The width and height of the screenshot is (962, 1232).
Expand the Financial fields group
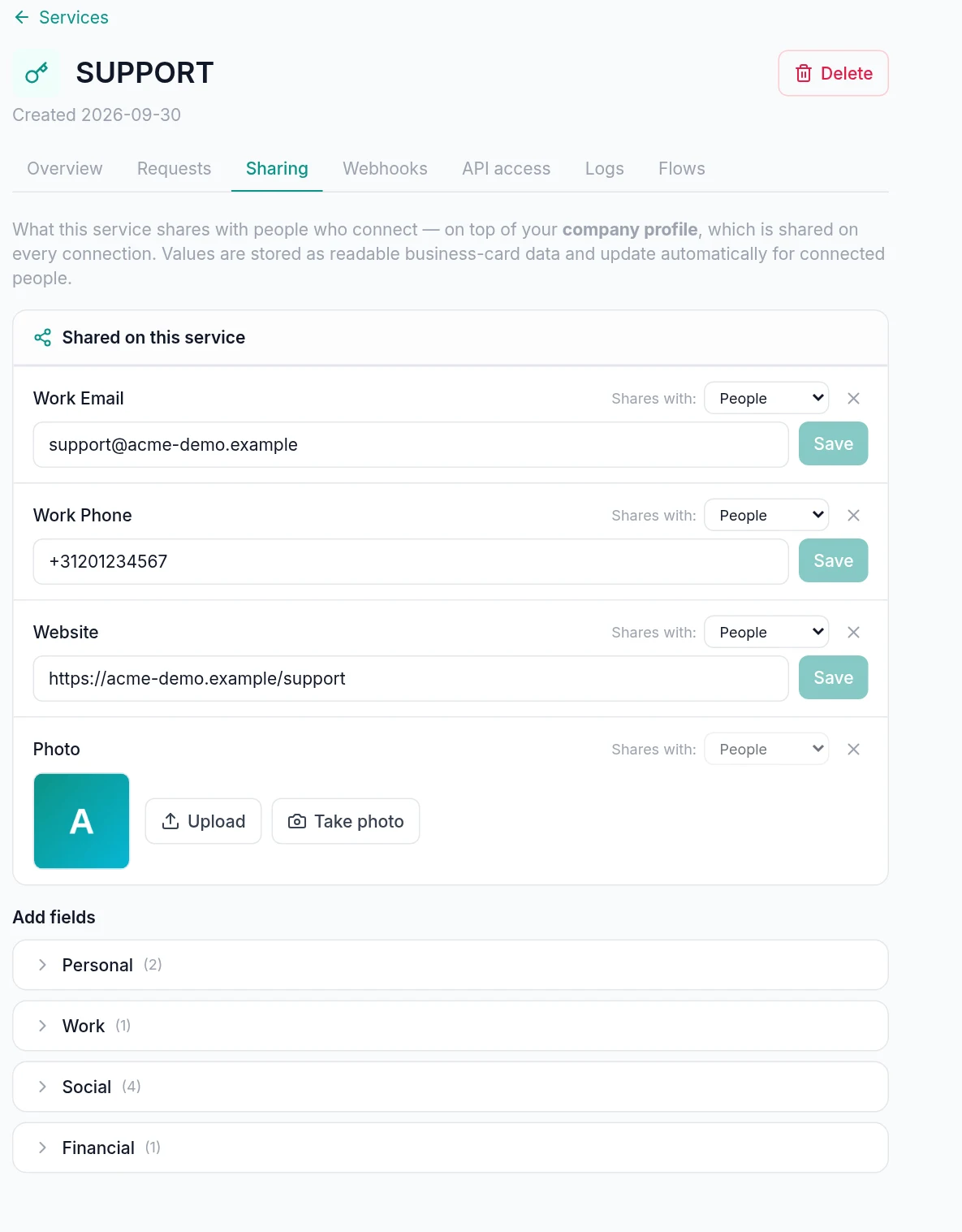click(451, 1148)
